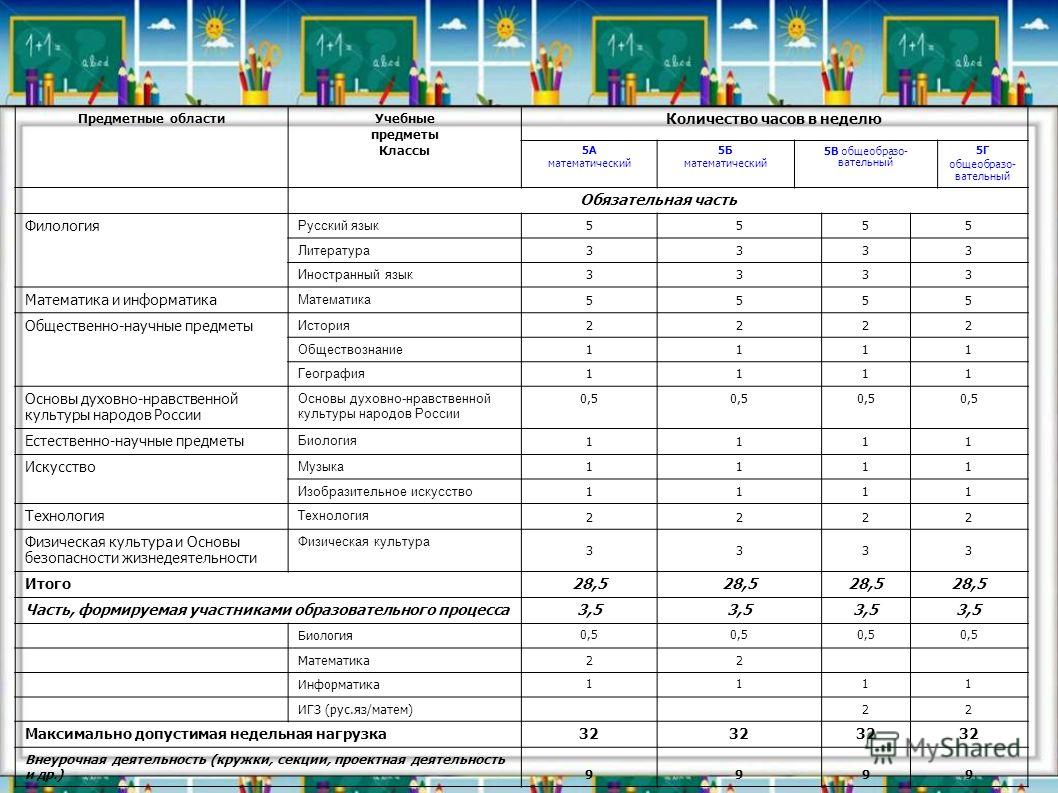Click the maximum weekly load 32 for 5Г

968,734
